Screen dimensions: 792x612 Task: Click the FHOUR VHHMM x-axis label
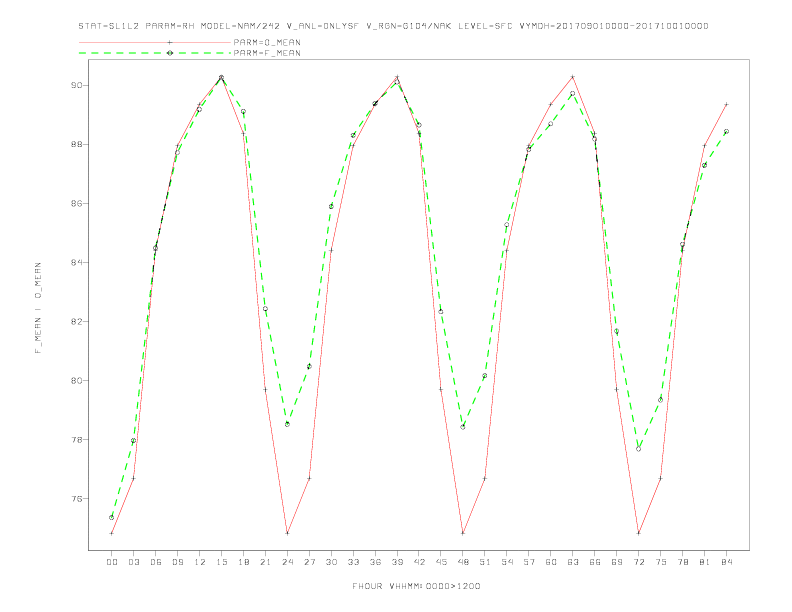pyautogui.click(x=416, y=586)
